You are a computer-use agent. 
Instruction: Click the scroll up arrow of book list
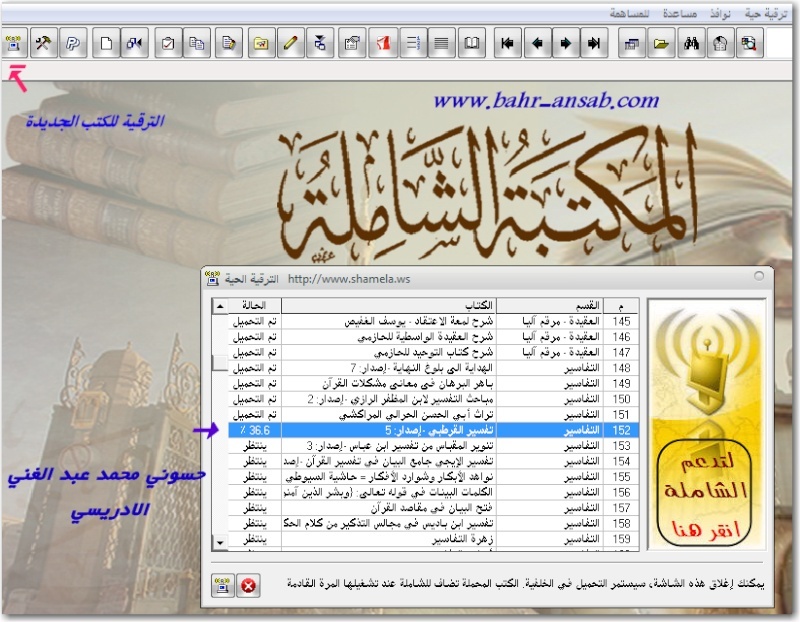pos(220,306)
